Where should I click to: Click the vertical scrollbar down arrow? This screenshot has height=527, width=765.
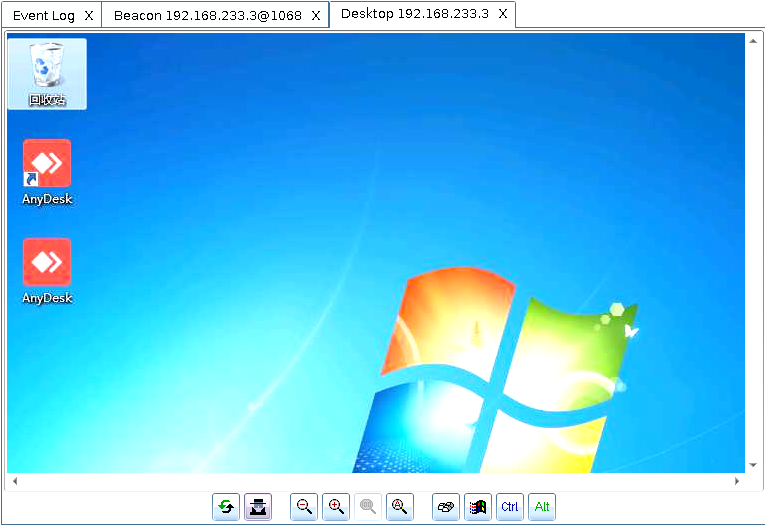click(753, 465)
